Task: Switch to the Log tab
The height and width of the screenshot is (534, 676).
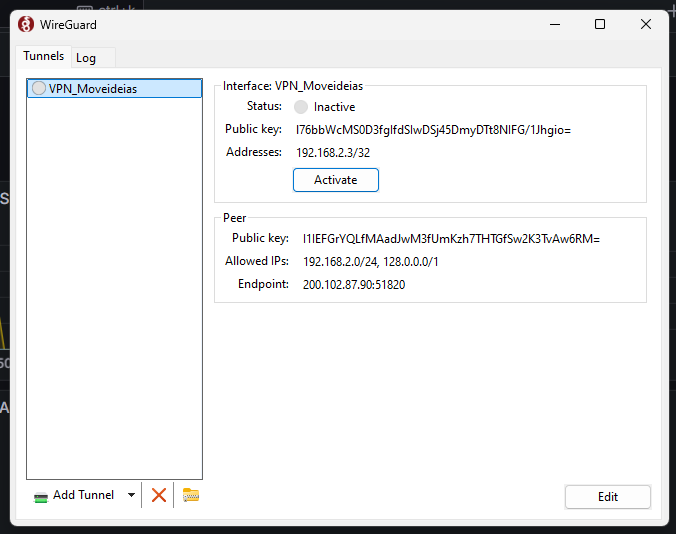Action: 85,58
